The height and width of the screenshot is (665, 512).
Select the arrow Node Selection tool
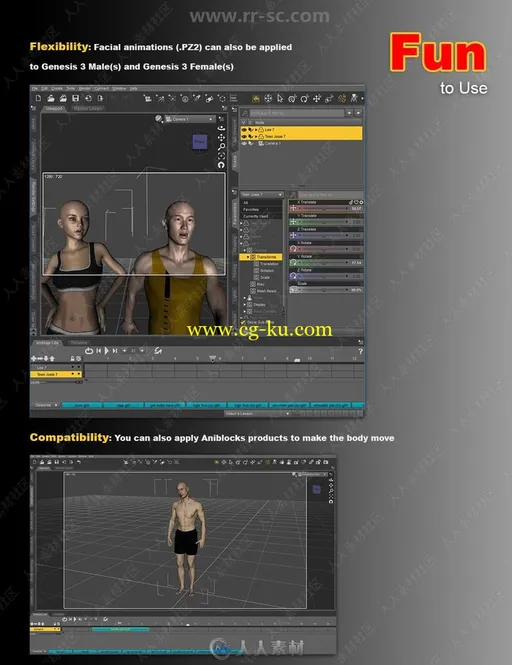[x=280, y=99]
